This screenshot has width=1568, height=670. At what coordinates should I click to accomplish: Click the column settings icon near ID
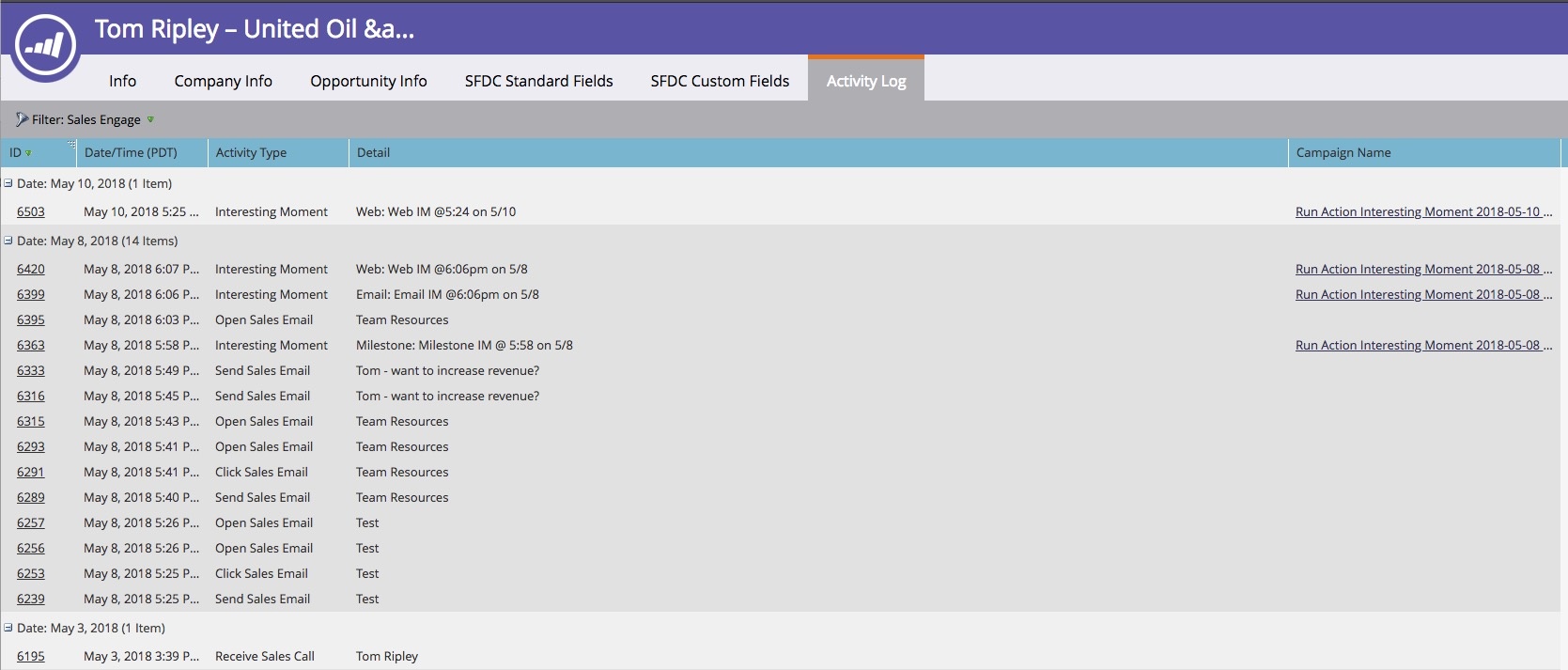tap(71, 145)
